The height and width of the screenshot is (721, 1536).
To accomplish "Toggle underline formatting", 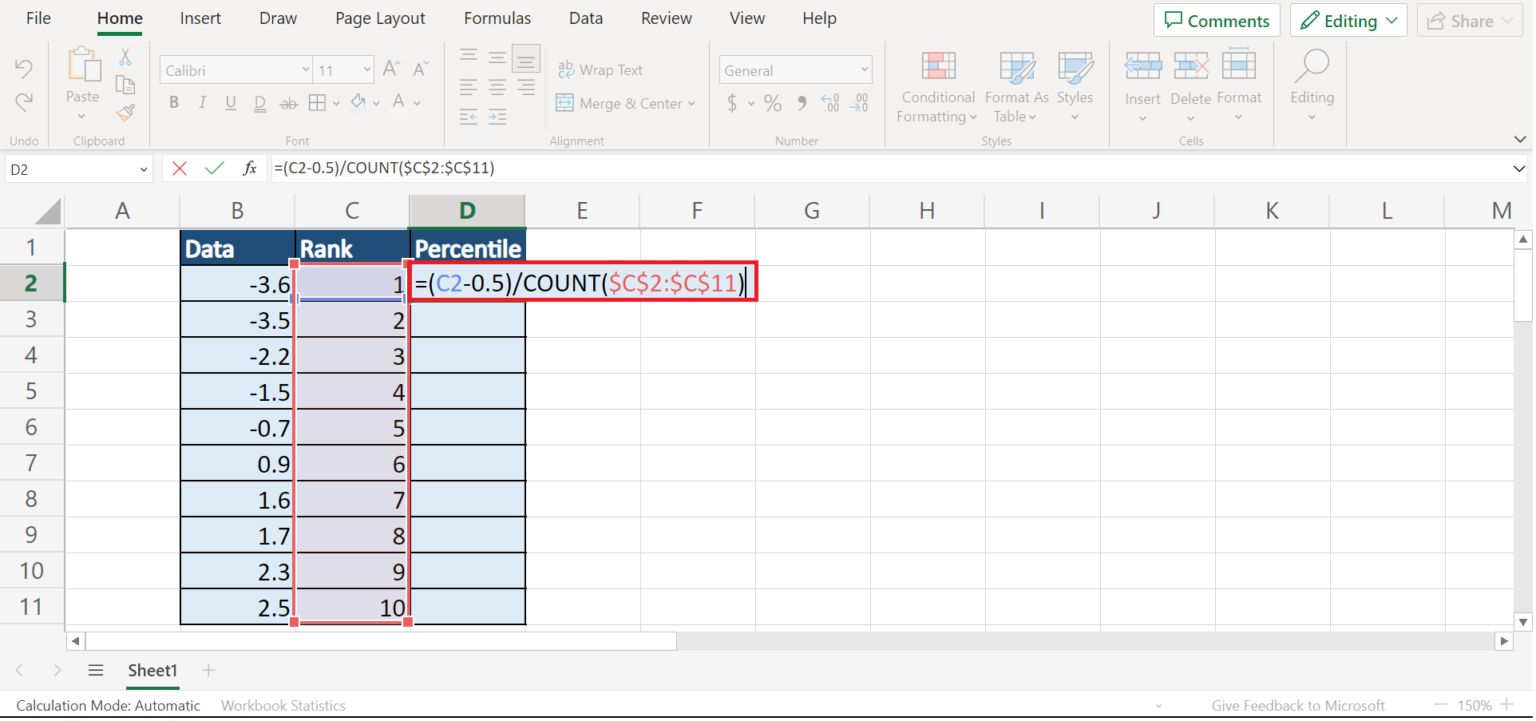I will point(229,102).
